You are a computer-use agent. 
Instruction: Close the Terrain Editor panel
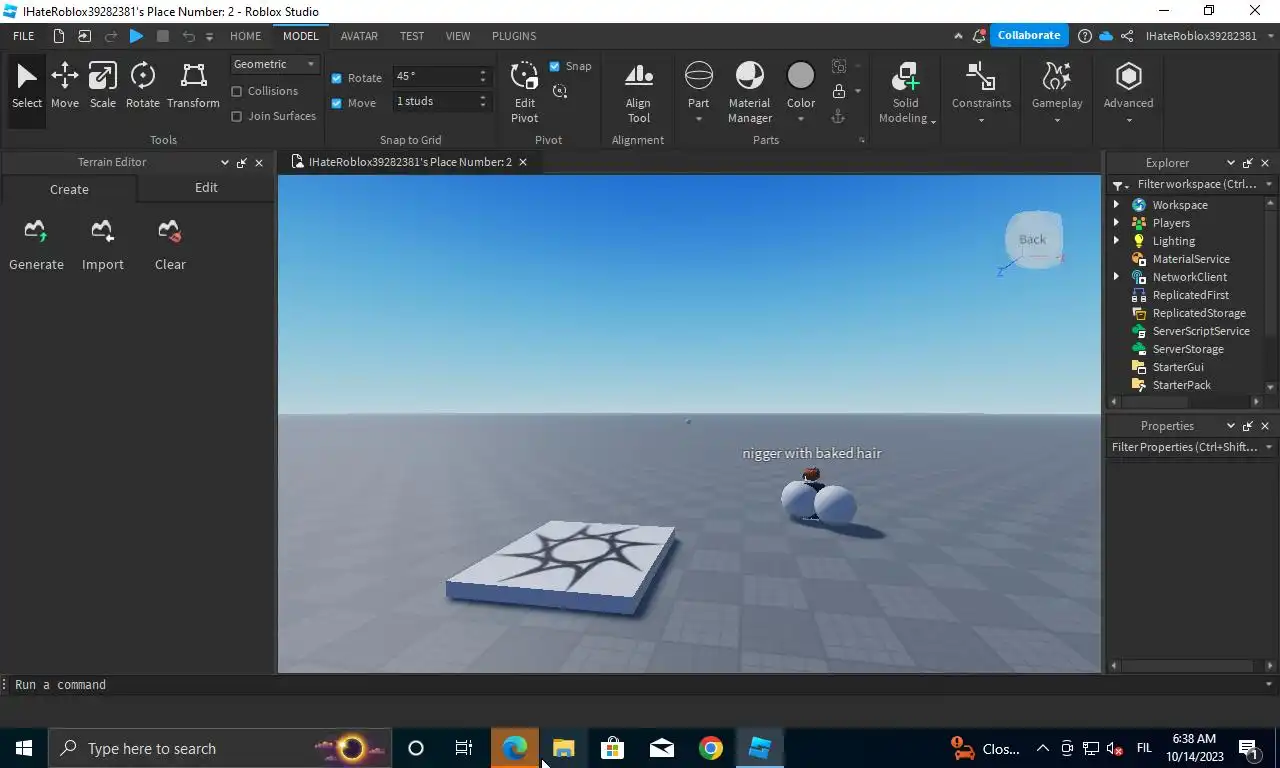tap(259, 163)
